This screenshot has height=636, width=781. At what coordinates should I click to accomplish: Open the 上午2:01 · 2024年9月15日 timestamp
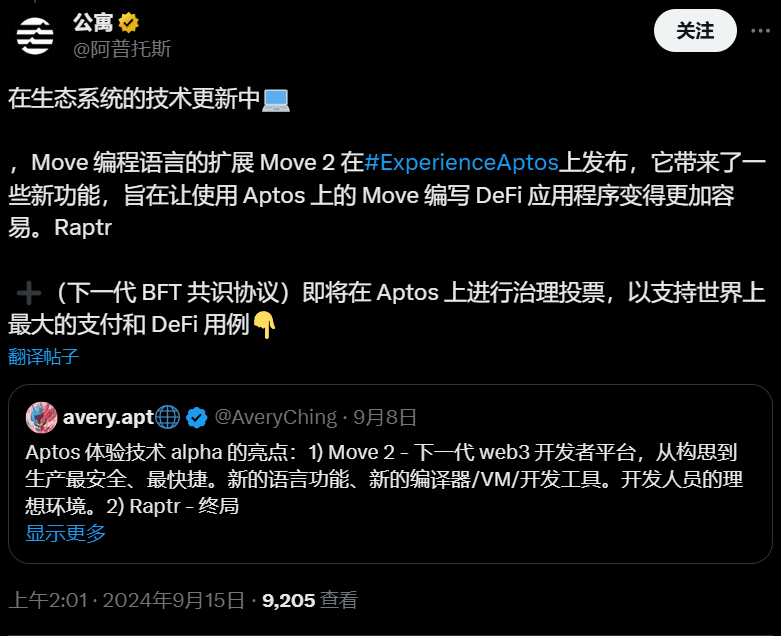click(x=127, y=600)
